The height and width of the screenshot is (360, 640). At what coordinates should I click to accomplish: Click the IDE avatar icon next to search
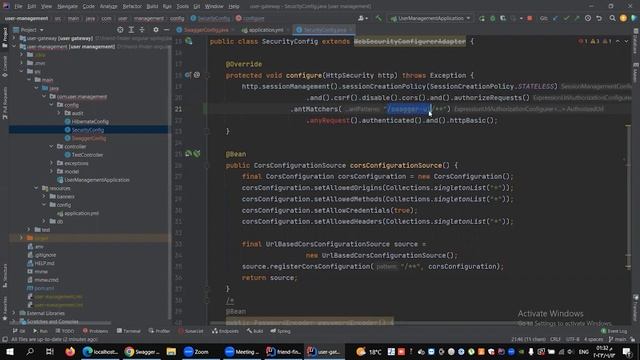tap(623, 18)
